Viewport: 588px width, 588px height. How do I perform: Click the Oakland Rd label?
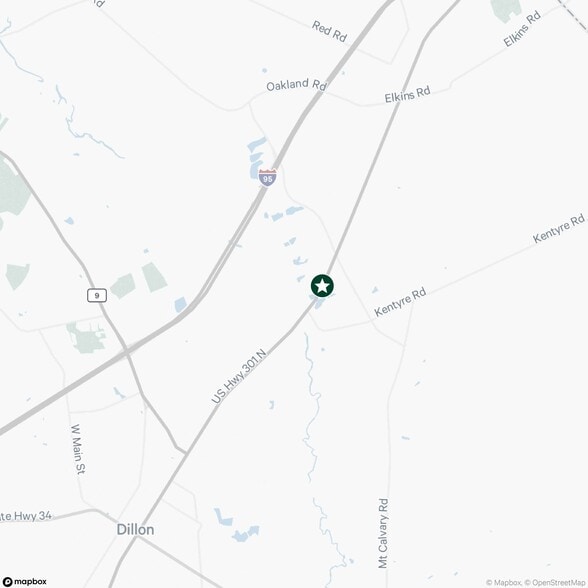(x=296, y=85)
